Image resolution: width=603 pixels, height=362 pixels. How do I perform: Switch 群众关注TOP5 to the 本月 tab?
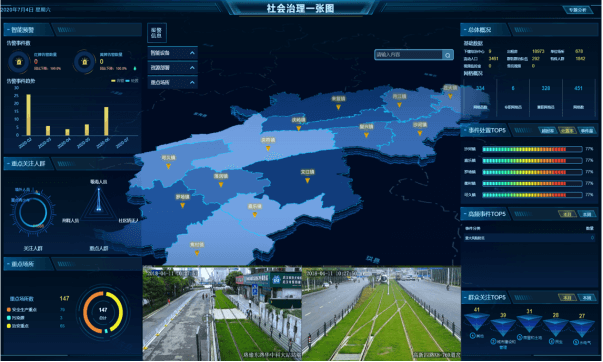tap(567, 298)
